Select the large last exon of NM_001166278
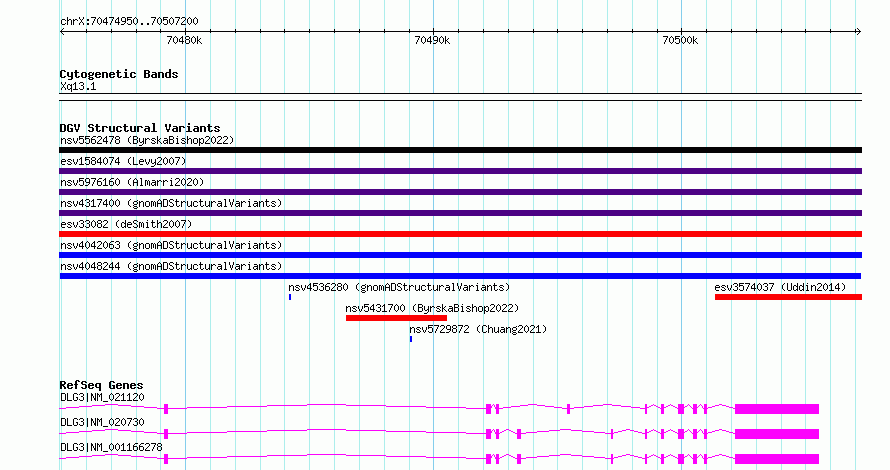This screenshot has height=470, width=890. point(777,459)
